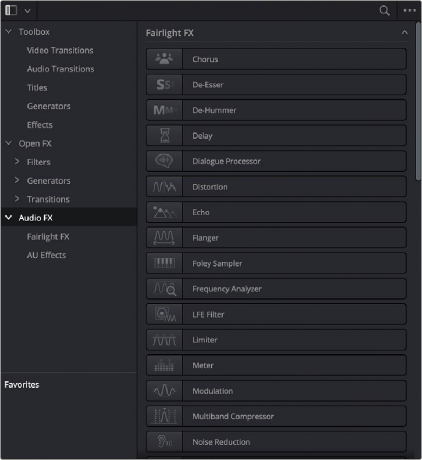The height and width of the screenshot is (460, 422).
Task: Collapse the Toolbox tree section
Action: [9, 31]
